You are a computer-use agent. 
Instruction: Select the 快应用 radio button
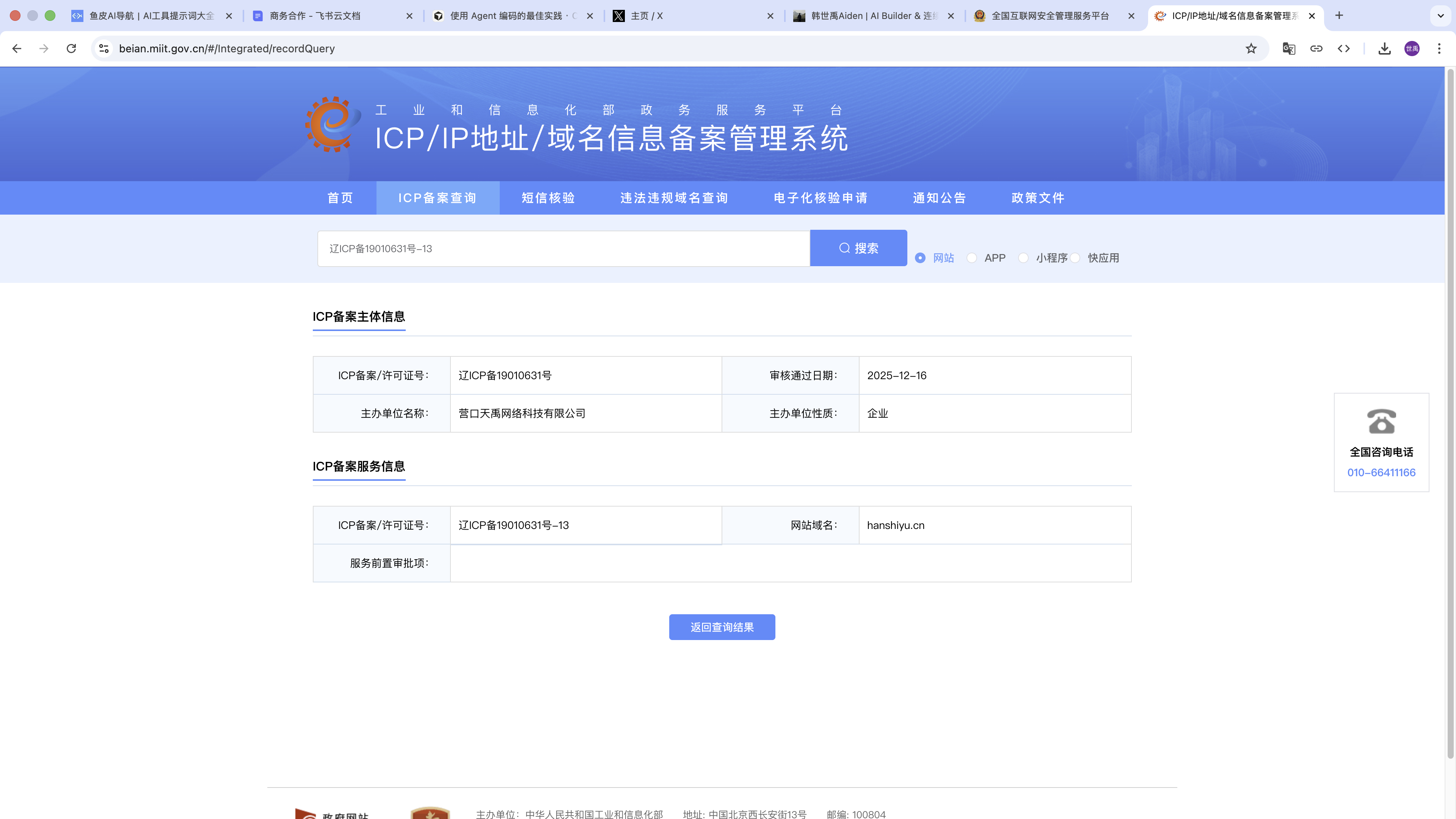coord(1075,258)
